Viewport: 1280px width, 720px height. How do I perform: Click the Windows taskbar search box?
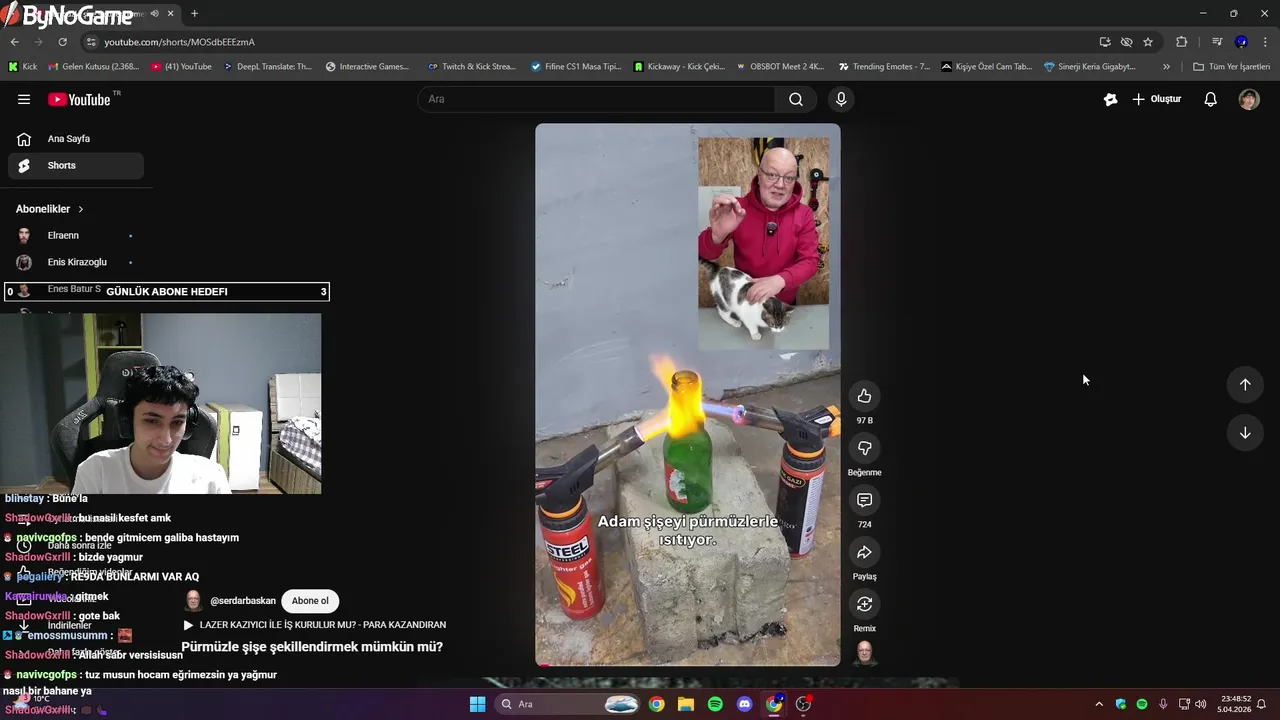(x=568, y=704)
